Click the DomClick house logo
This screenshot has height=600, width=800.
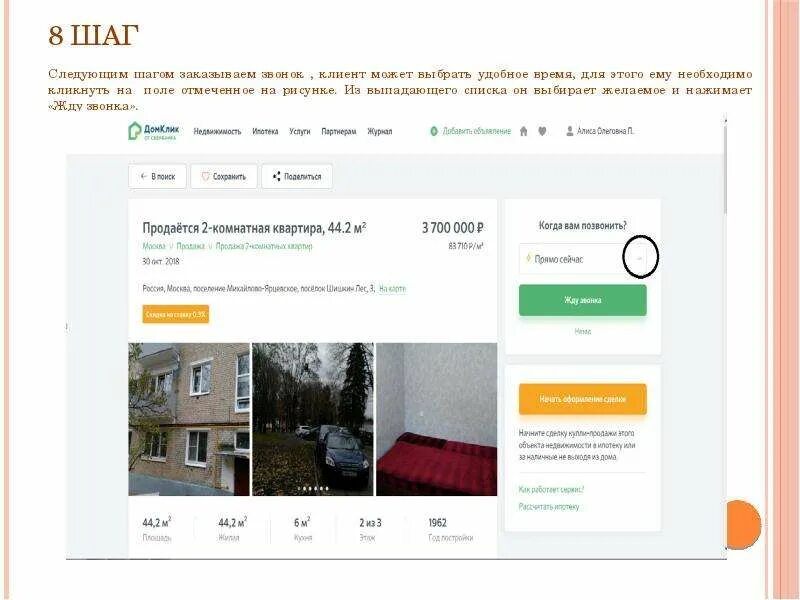point(134,131)
